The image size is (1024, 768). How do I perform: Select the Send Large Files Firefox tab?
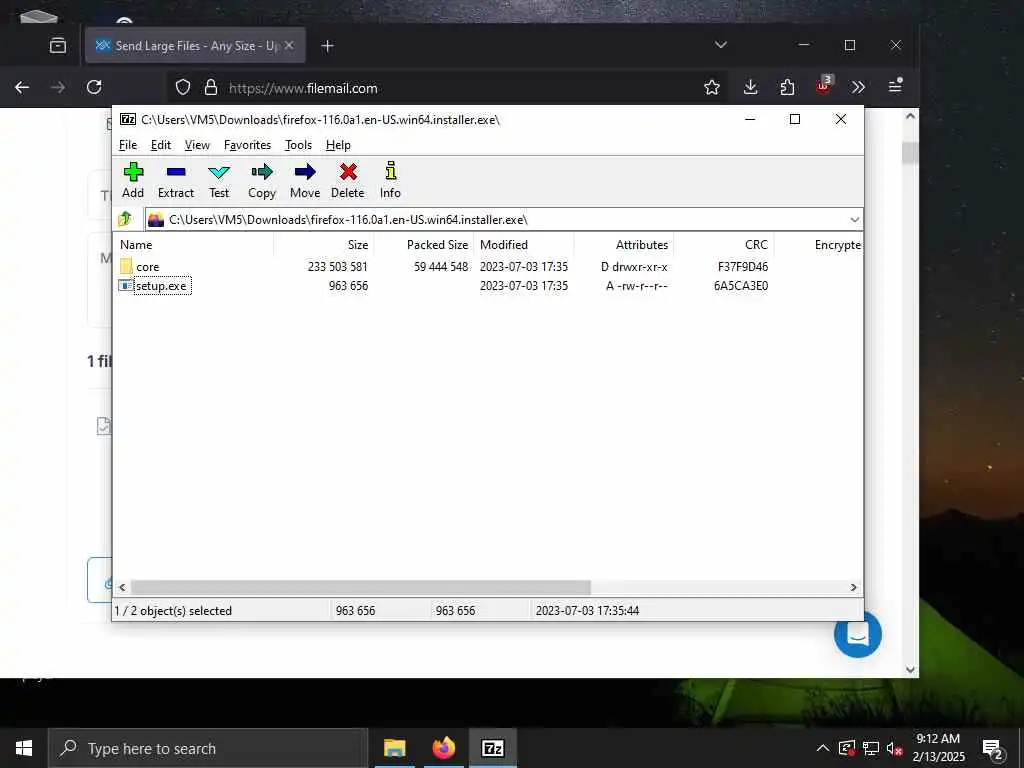[195, 45]
